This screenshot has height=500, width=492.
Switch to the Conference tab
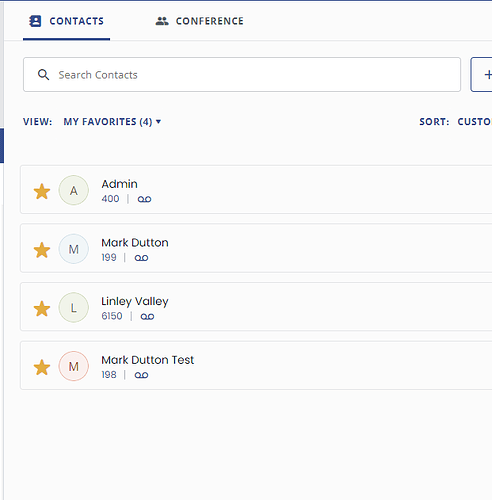(x=200, y=21)
